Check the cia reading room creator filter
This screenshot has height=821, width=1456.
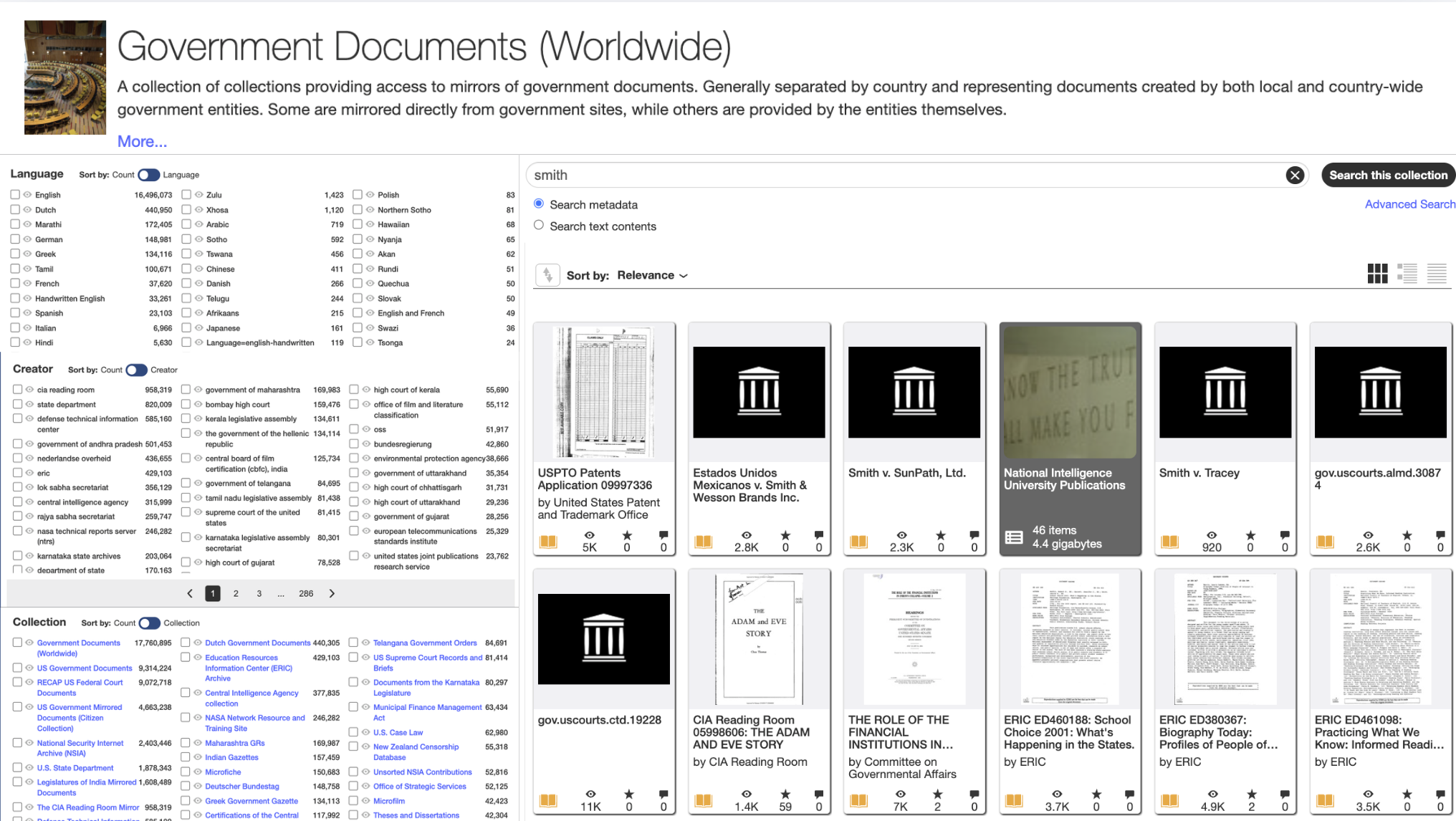point(17,389)
